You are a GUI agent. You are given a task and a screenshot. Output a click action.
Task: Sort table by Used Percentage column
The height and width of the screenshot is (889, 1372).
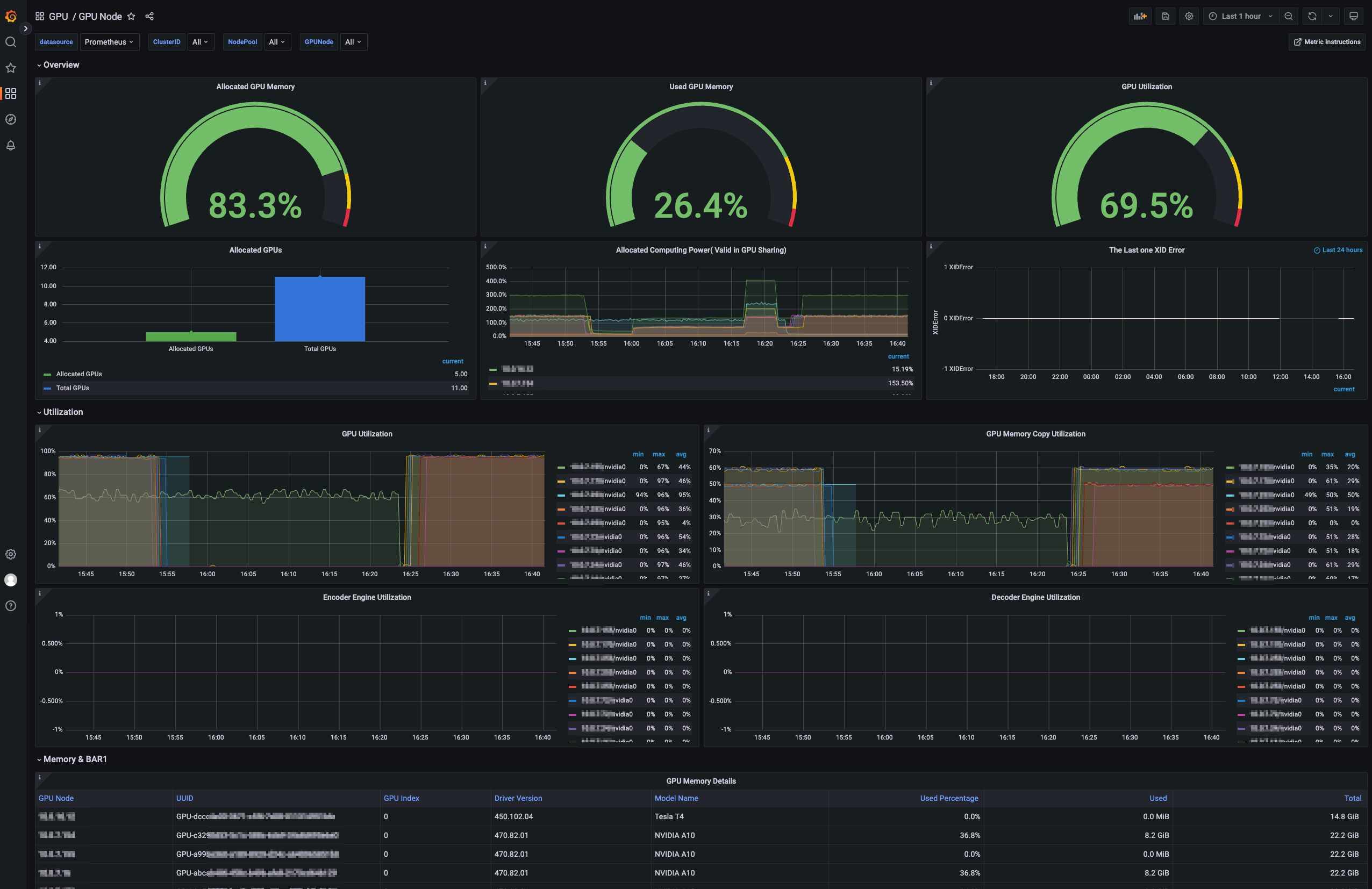tap(949, 798)
